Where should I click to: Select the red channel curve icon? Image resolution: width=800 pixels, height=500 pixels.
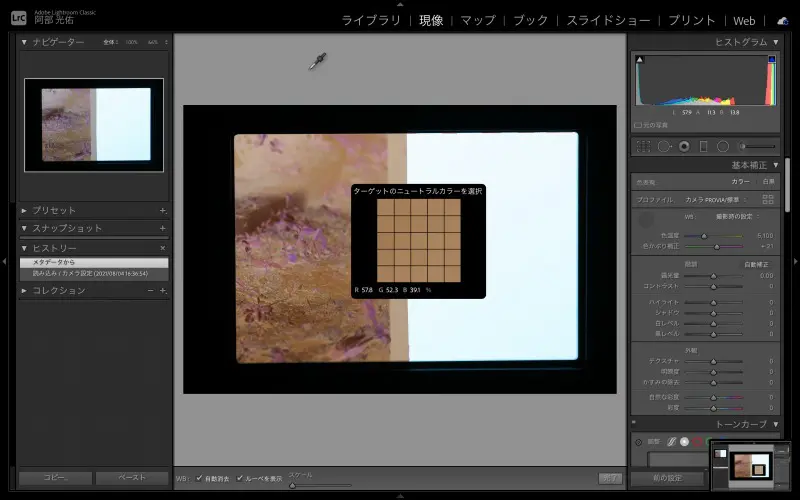[697, 442]
